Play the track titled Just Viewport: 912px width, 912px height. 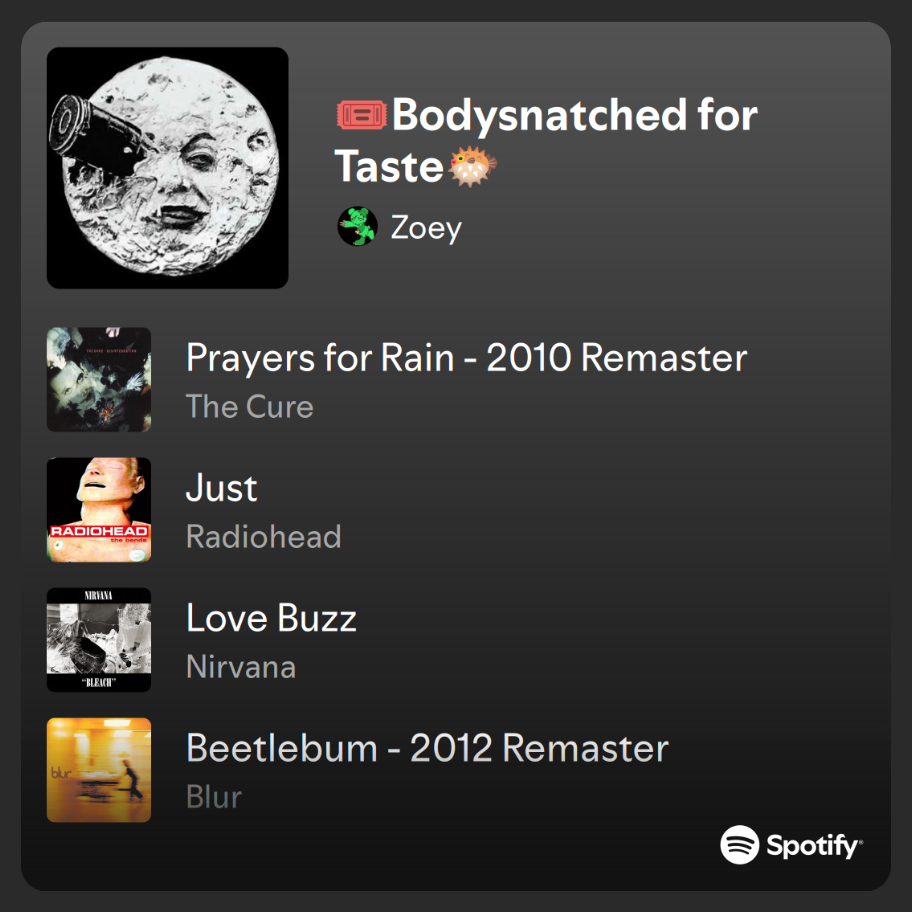point(222,488)
